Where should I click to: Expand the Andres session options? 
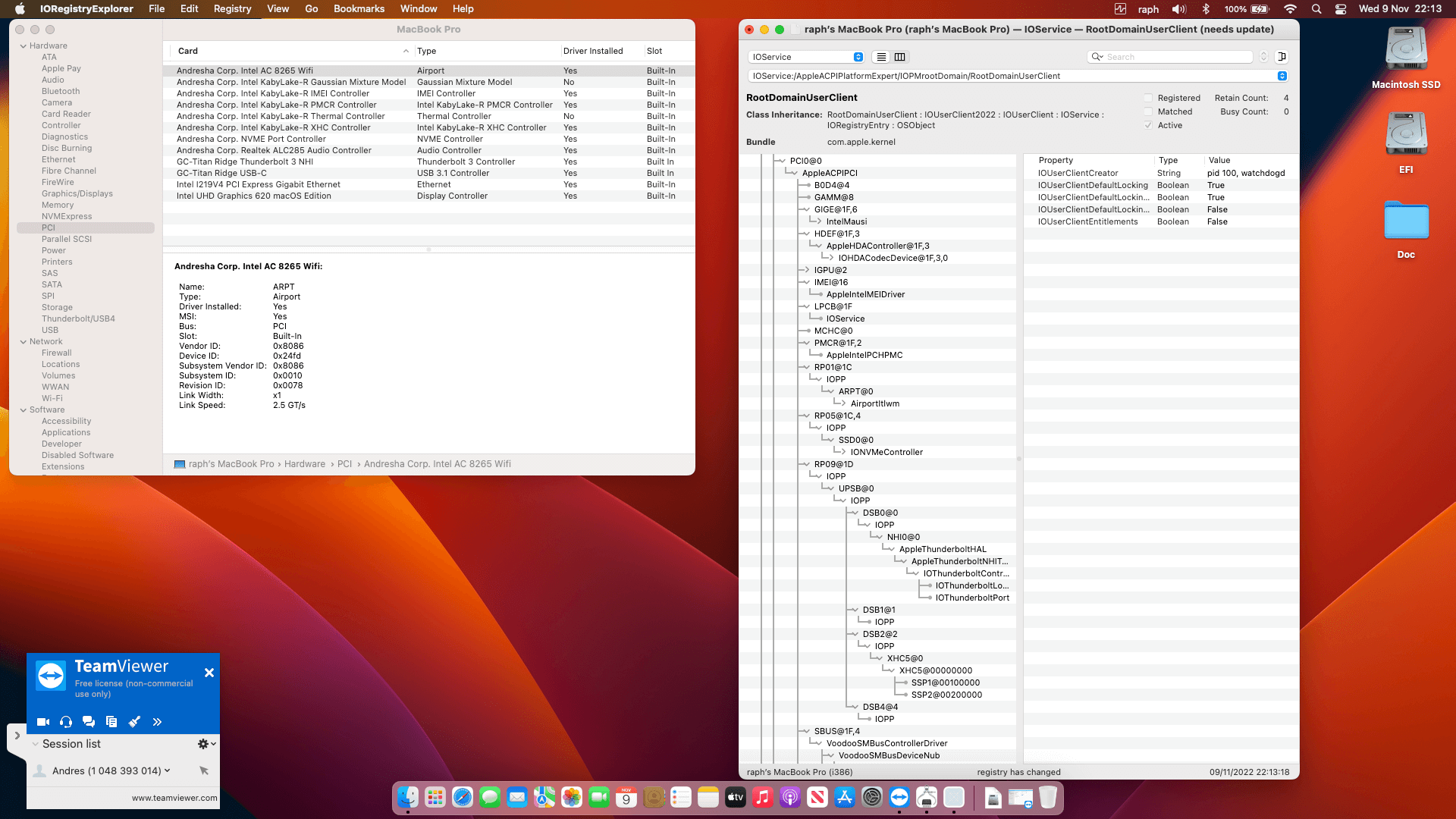click(x=168, y=770)
